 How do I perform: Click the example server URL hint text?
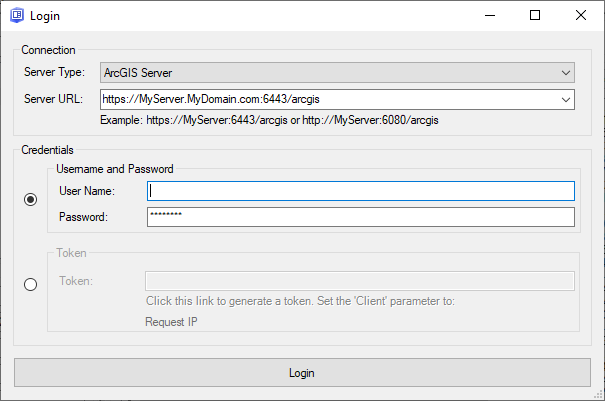point(270,120)
